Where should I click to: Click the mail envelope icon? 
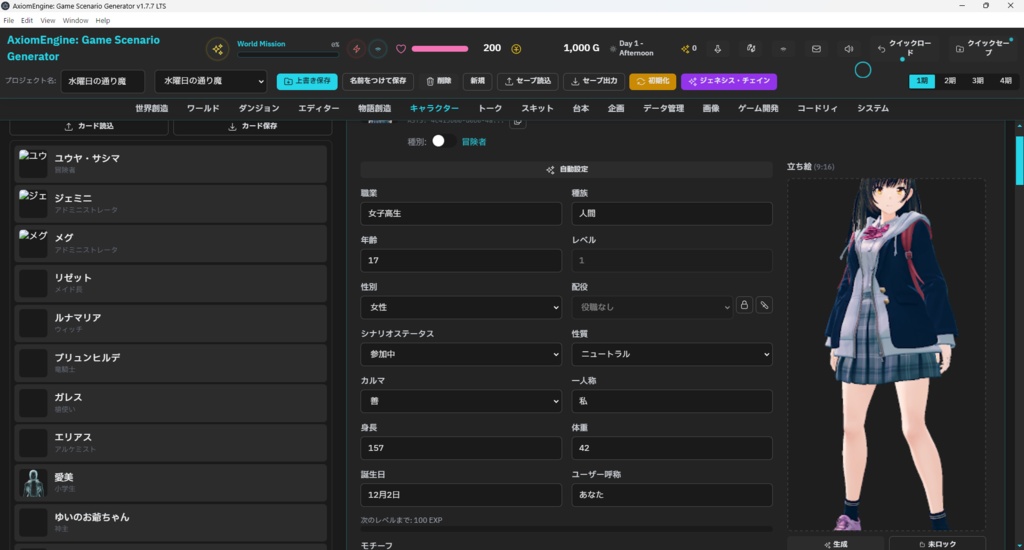(816, 49)
